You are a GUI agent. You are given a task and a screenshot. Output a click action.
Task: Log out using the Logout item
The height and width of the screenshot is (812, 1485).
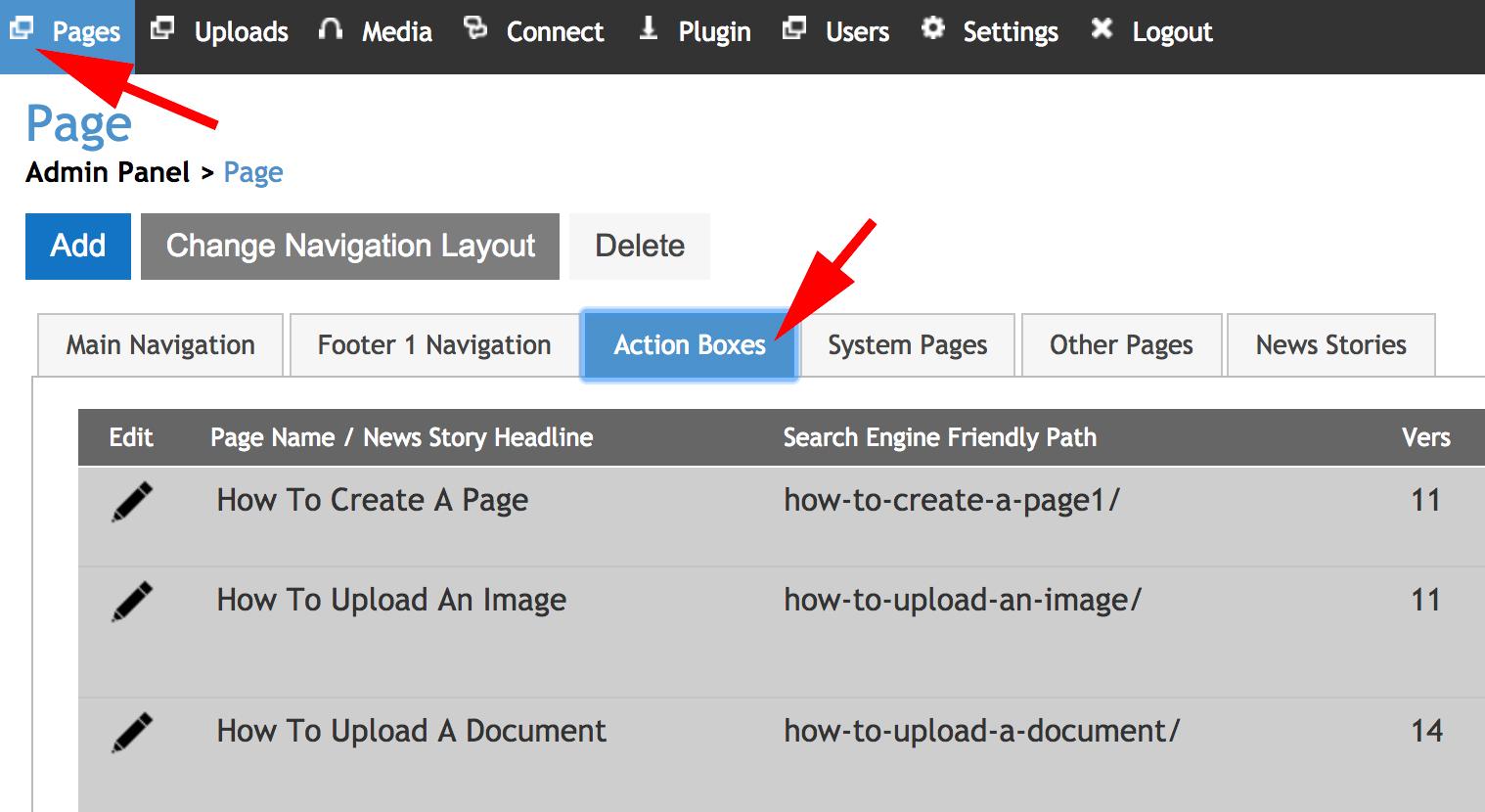pos(1152,32)
